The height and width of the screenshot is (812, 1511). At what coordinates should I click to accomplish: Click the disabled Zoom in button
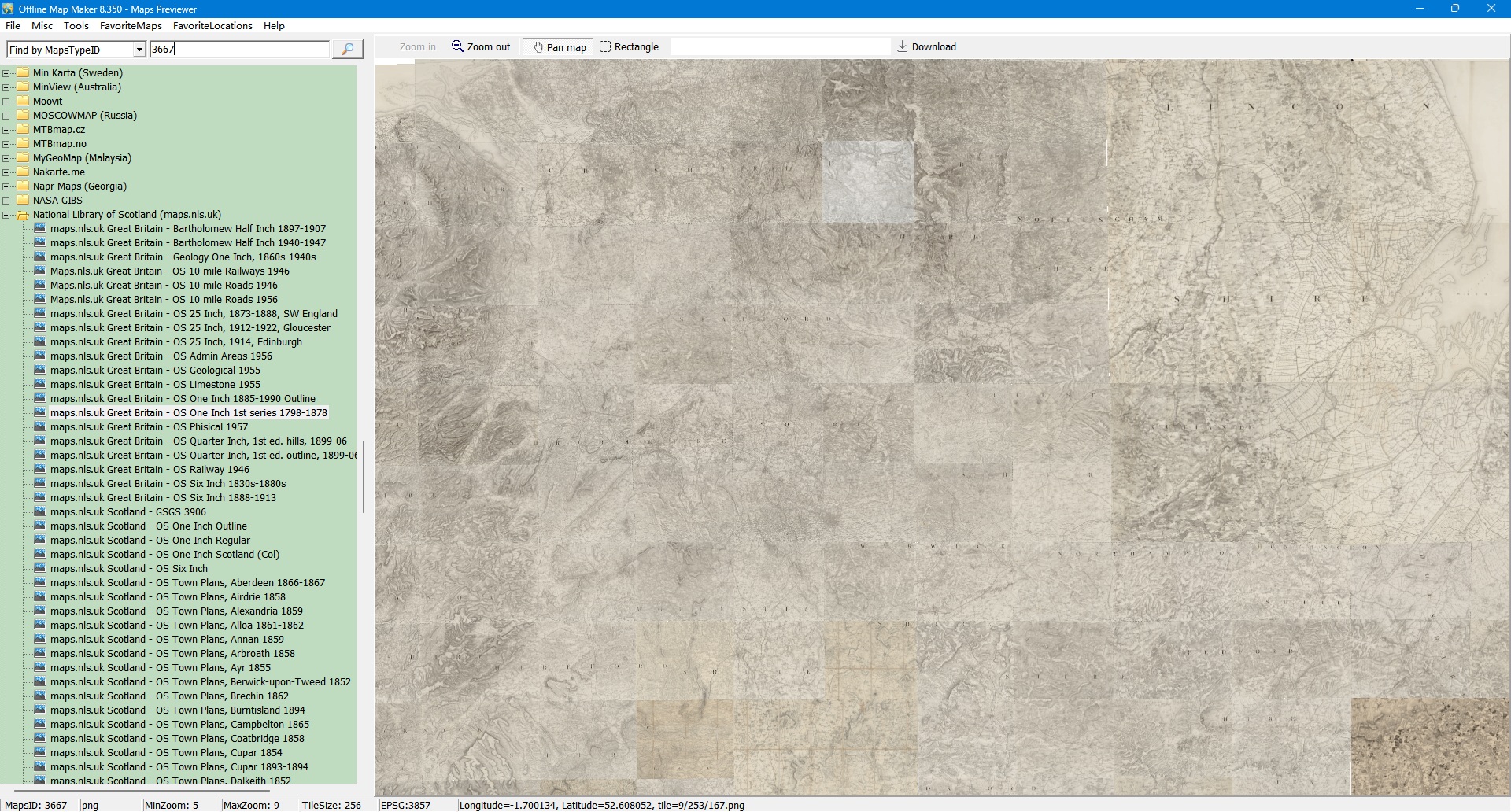(417, 47)
